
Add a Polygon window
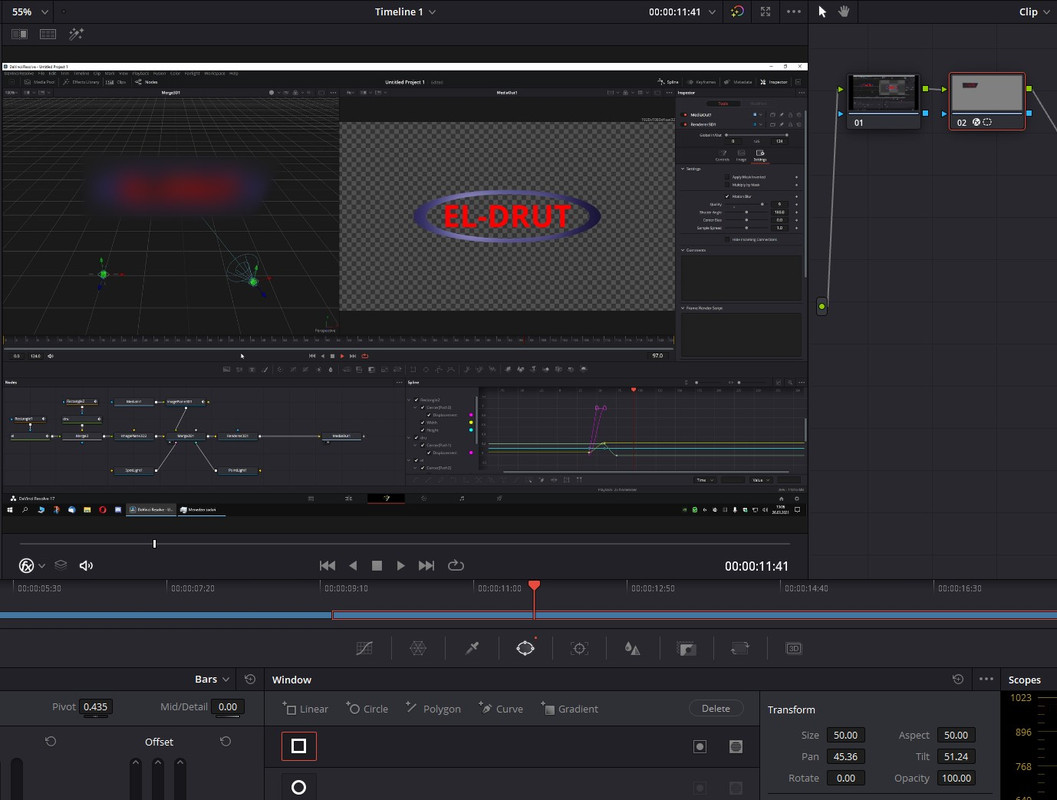coord(433,708)
